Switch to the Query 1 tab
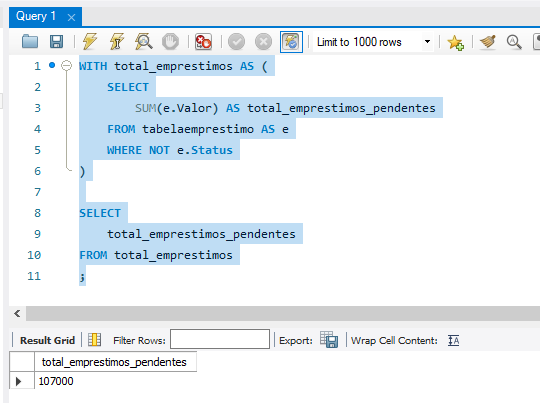Viewport: 540px width, 403px height. point(36,16)
